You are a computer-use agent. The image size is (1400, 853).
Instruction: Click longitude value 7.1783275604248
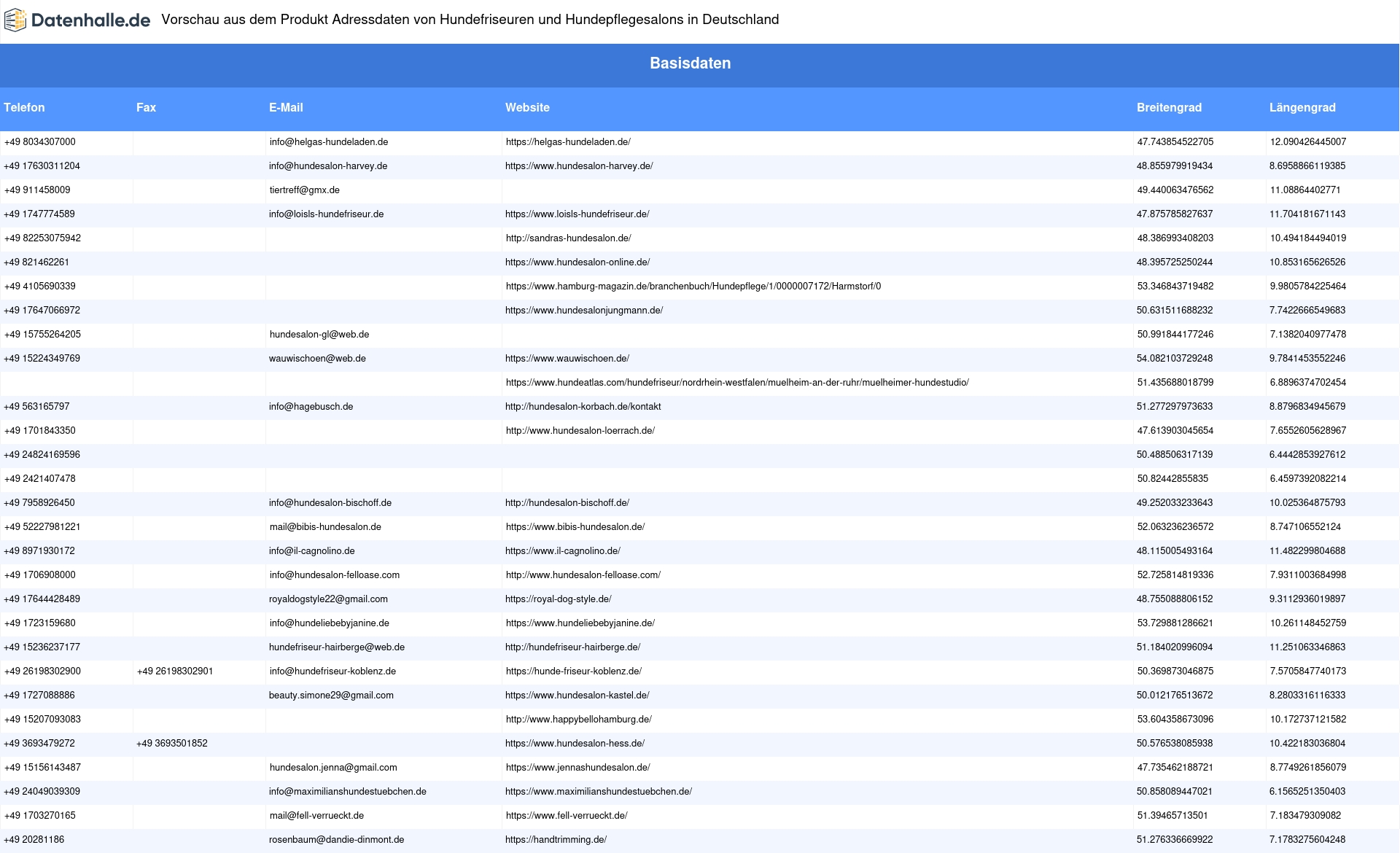click(x=1307, y=840)
